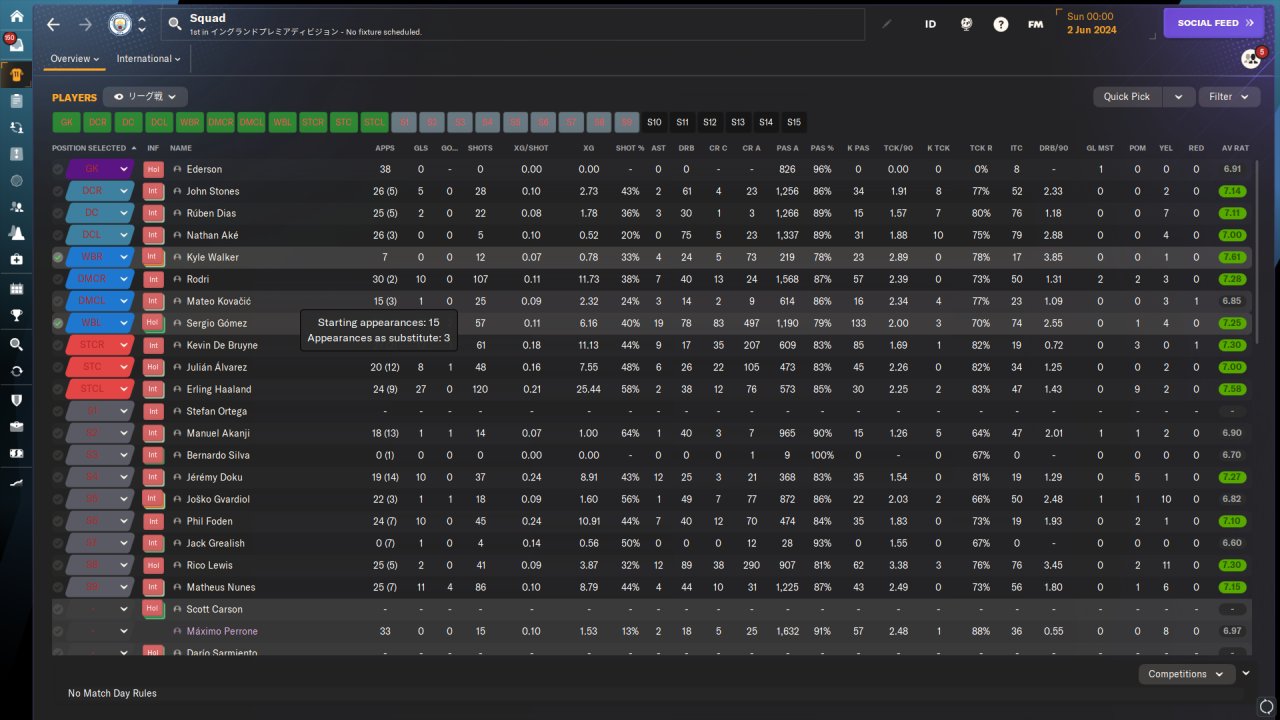Open the Medical Centre icon in the sidebar
1280x720 pixels.
[x=16, y=259]
